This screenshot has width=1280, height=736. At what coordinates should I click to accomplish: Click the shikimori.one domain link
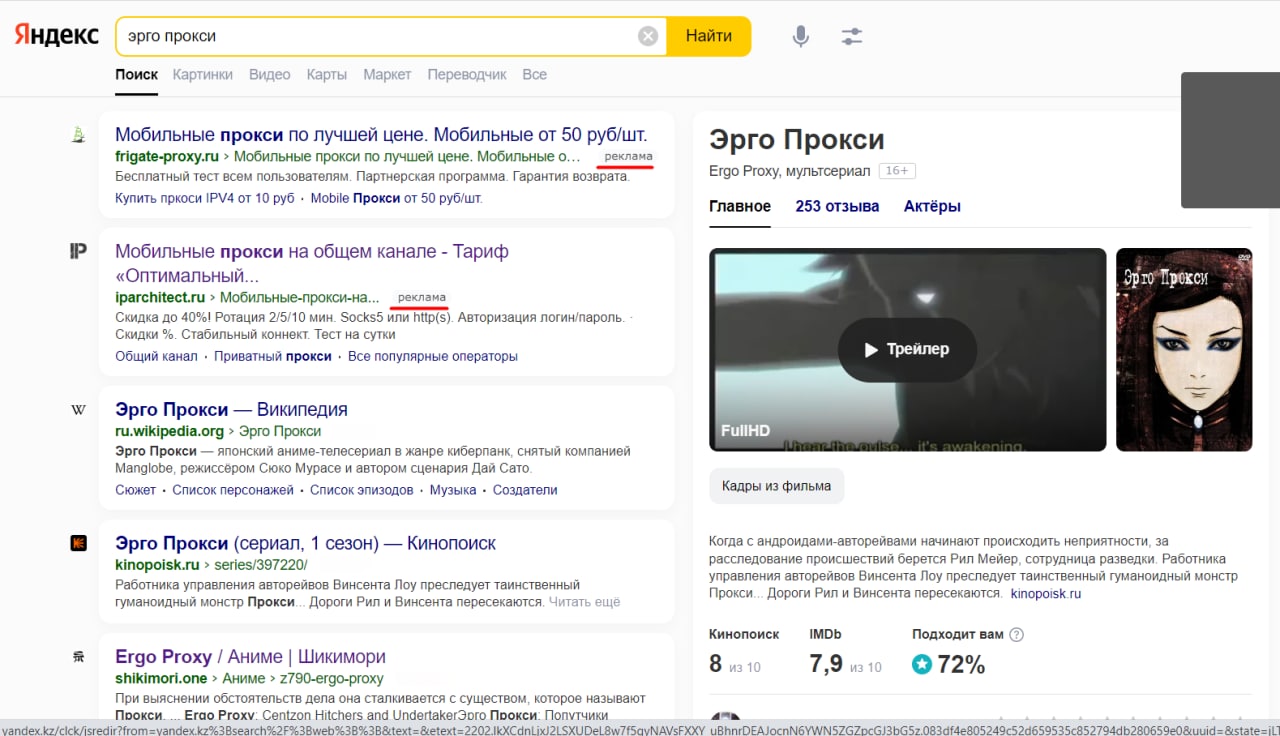161,678
